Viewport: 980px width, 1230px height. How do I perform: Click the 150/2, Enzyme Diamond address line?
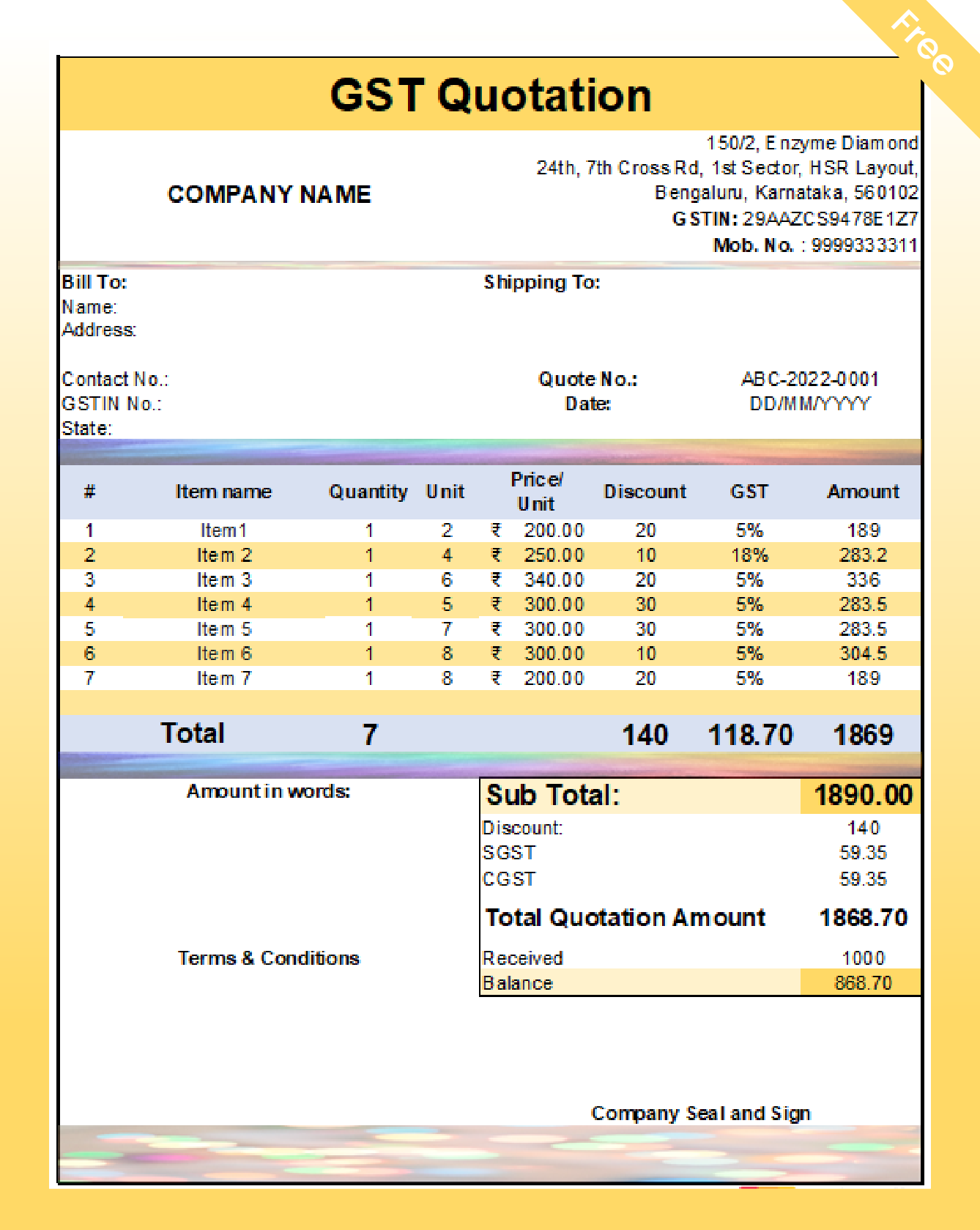pyautogui.click(x=812, y=143)
